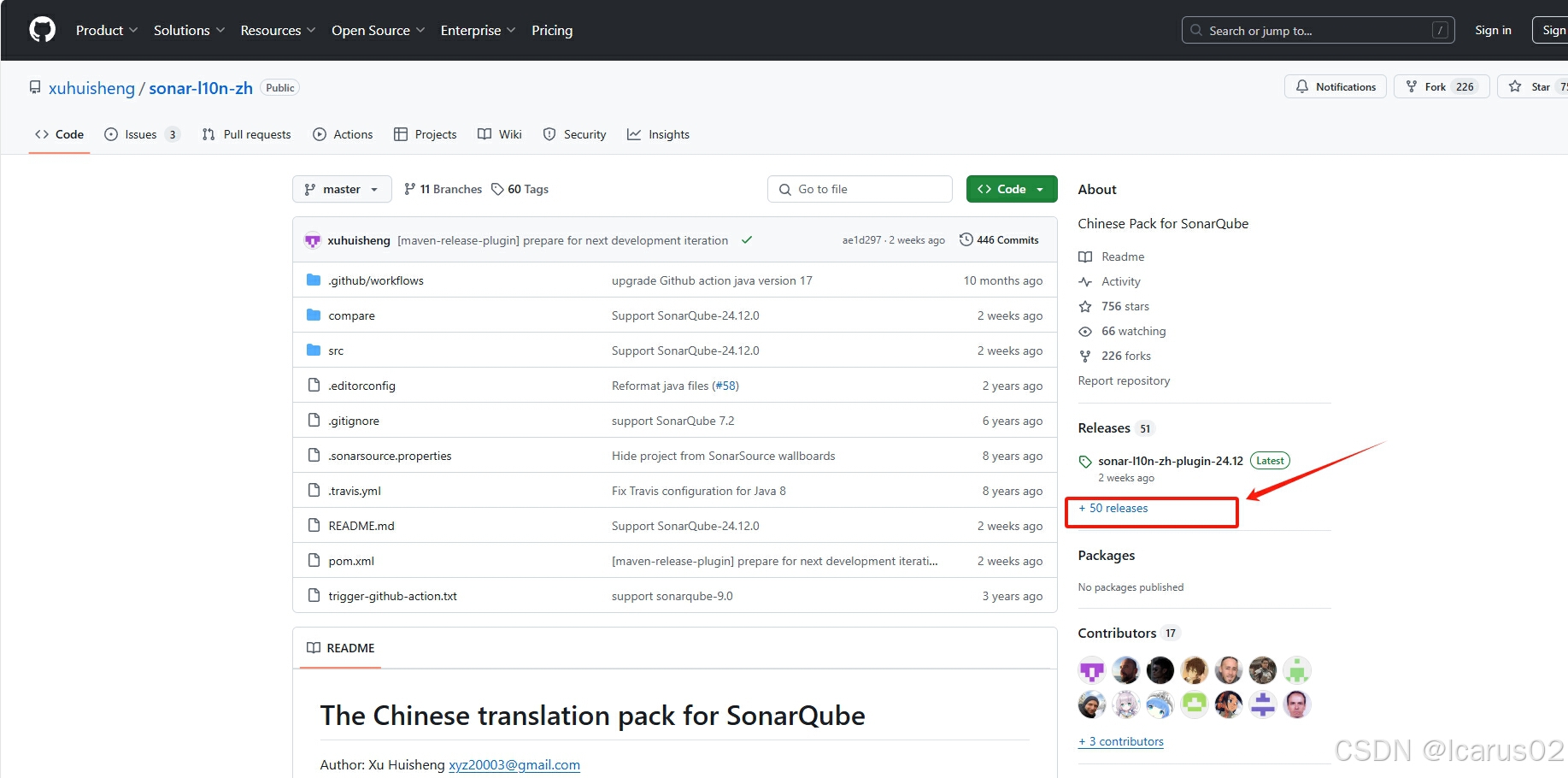1568x778 pixels.
Task: Open the Pull requests tab
Action: tap(246, 134)
